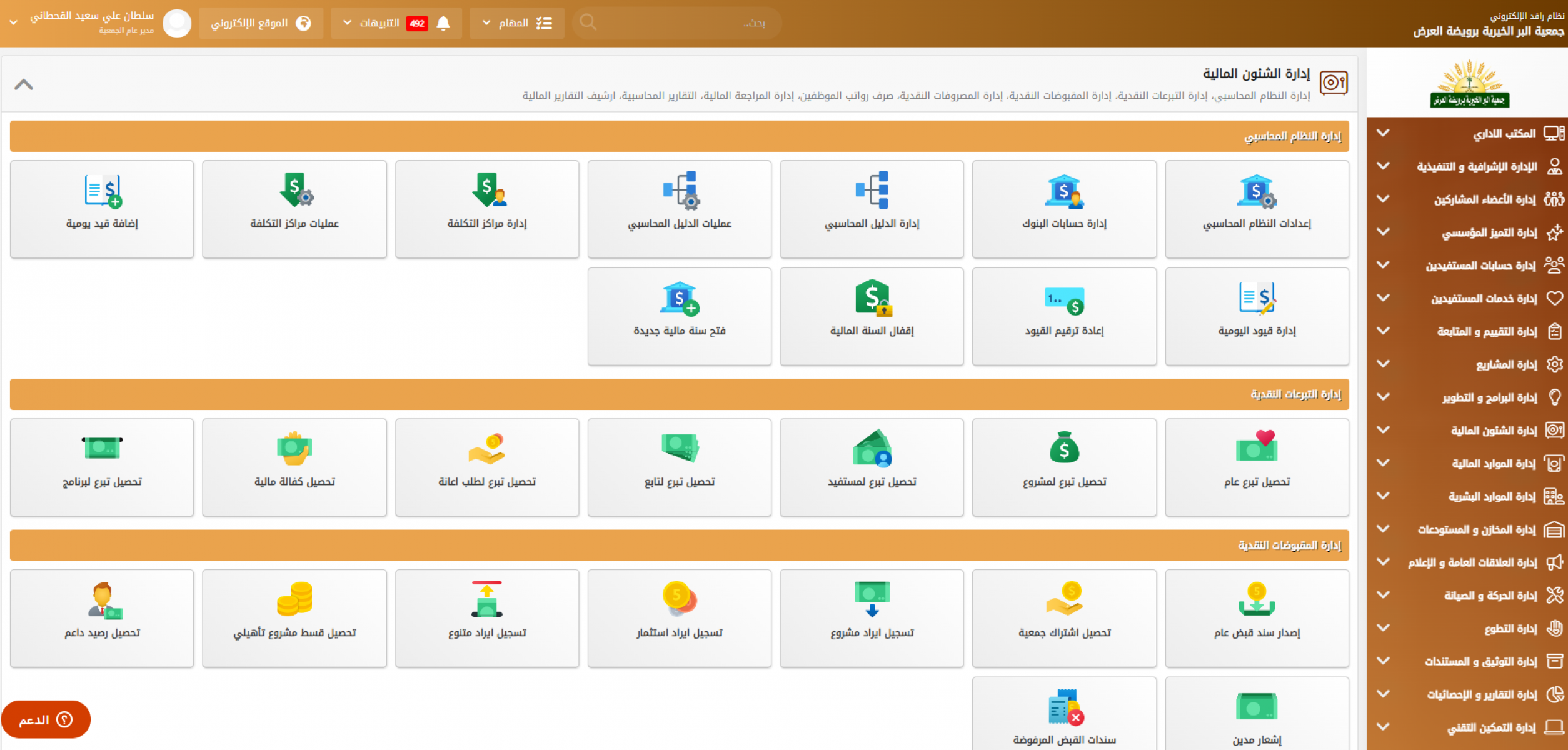Collapse the إدارة الشئون المالية header panel
1568x750 pixels.
tap(24, 84)
